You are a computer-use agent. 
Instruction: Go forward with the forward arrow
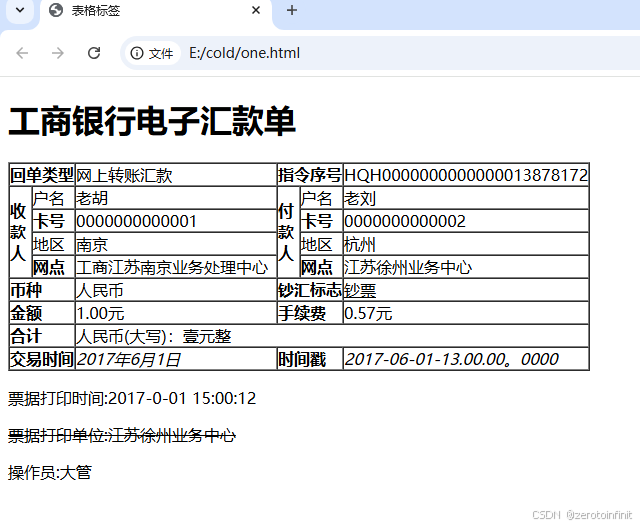(58, 53)
